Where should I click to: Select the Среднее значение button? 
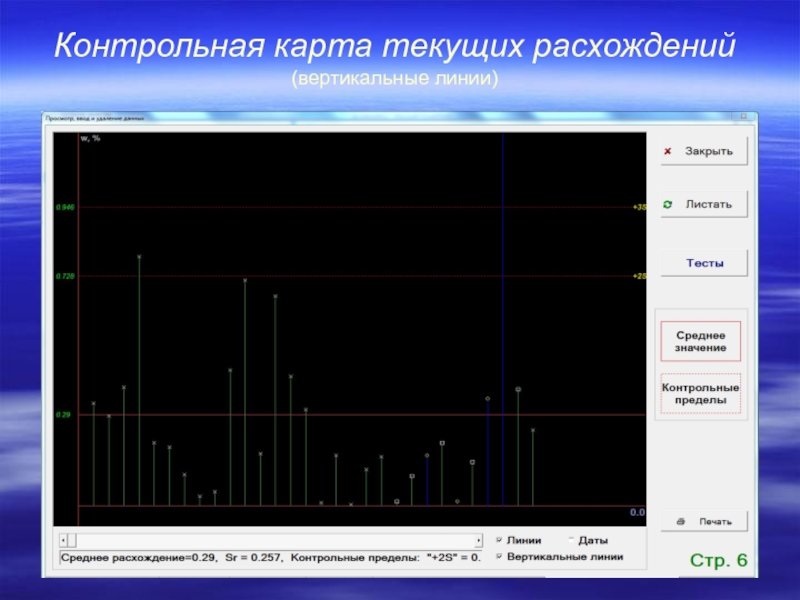click(x=701, y=341)
